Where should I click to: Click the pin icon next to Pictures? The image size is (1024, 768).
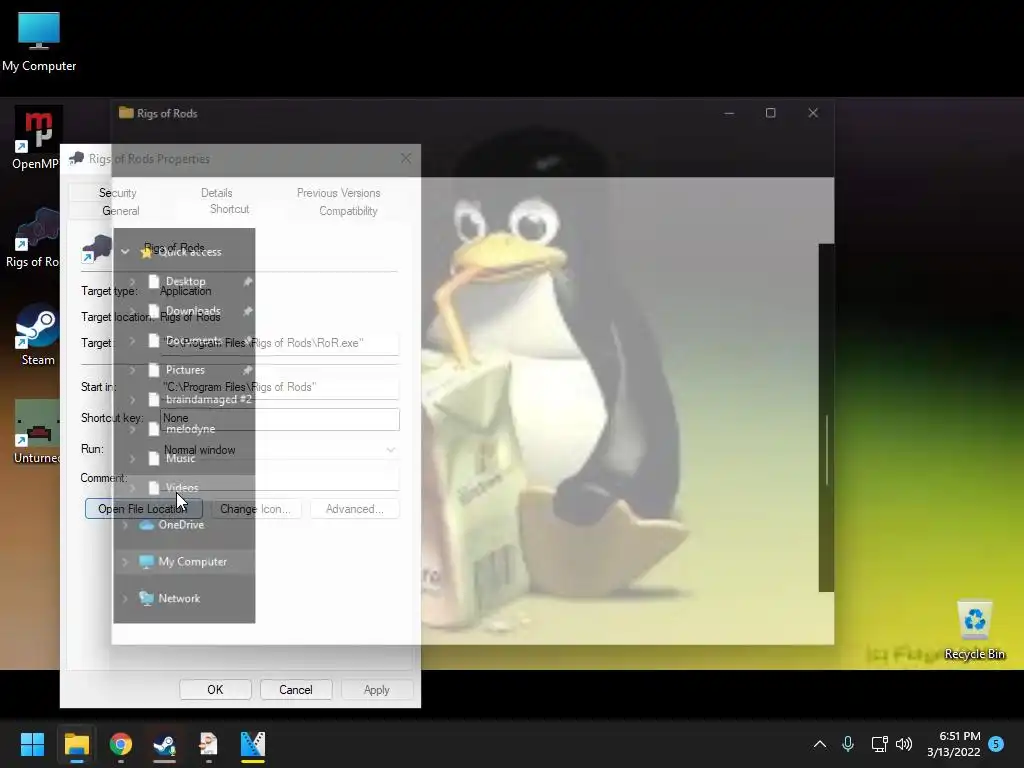pos(248,370)
